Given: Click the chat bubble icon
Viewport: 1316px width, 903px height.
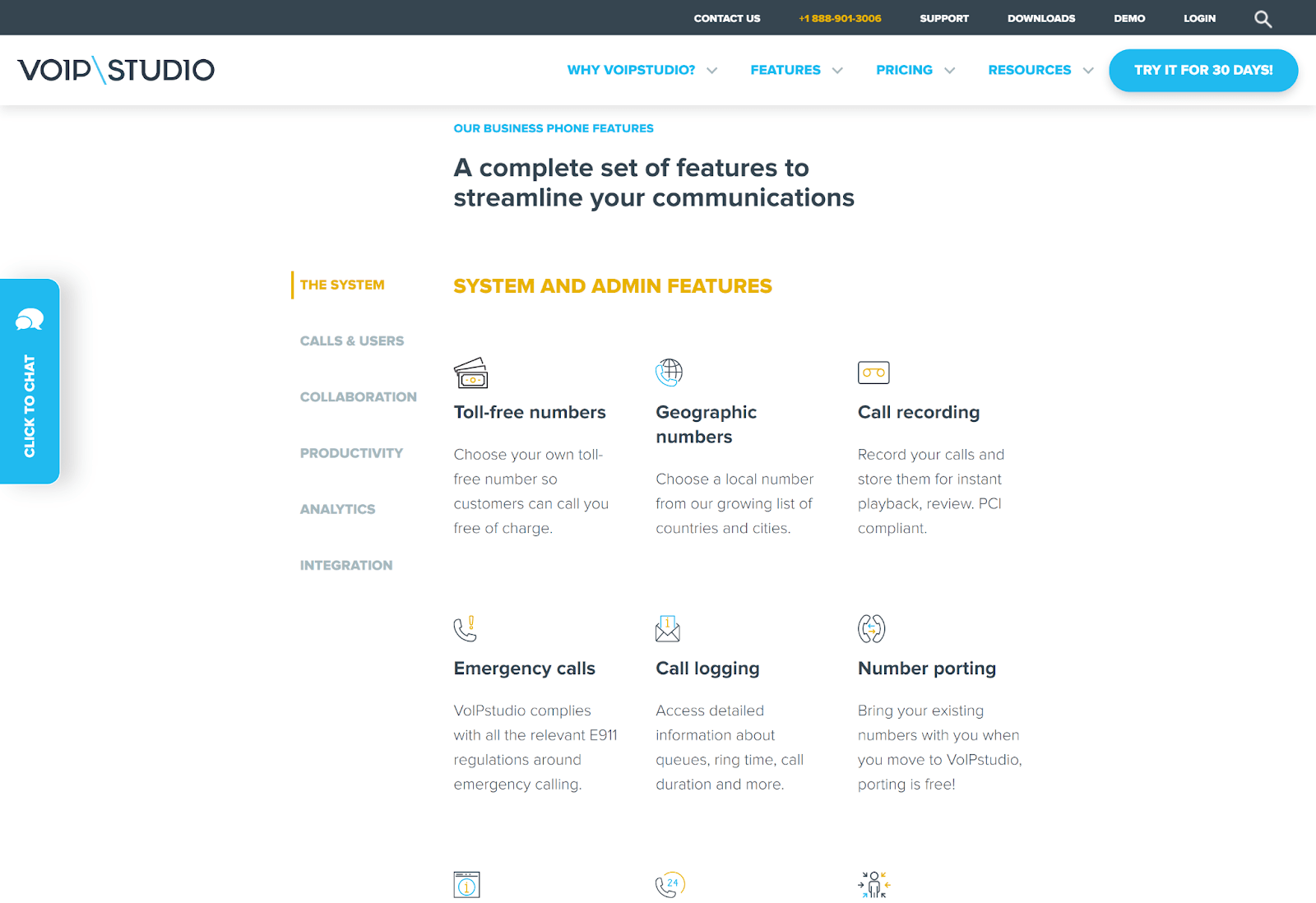Looking at the screenshot, I should pyautogui.click(x=30, y=320).
